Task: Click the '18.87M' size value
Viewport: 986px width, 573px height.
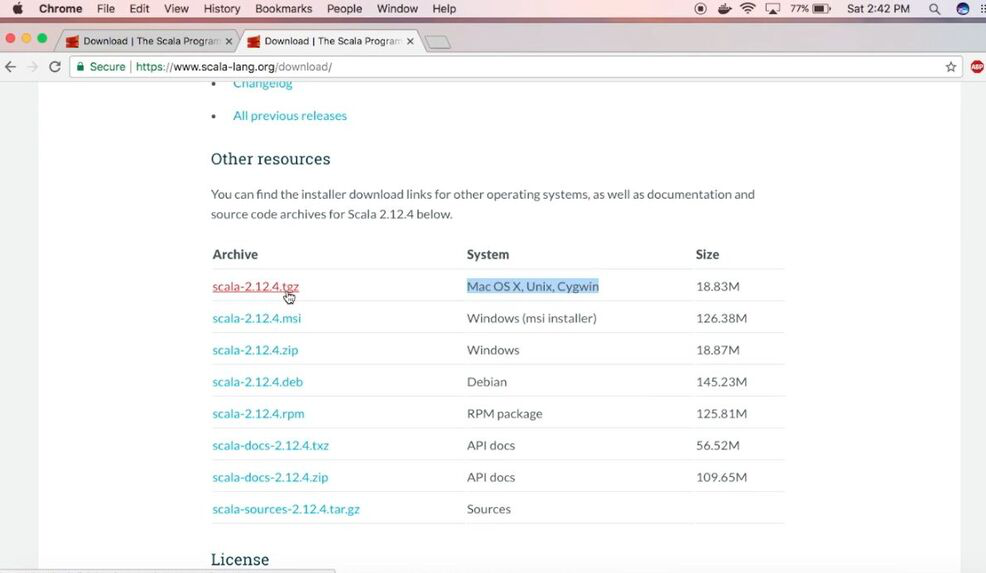Action: point(717,350)
